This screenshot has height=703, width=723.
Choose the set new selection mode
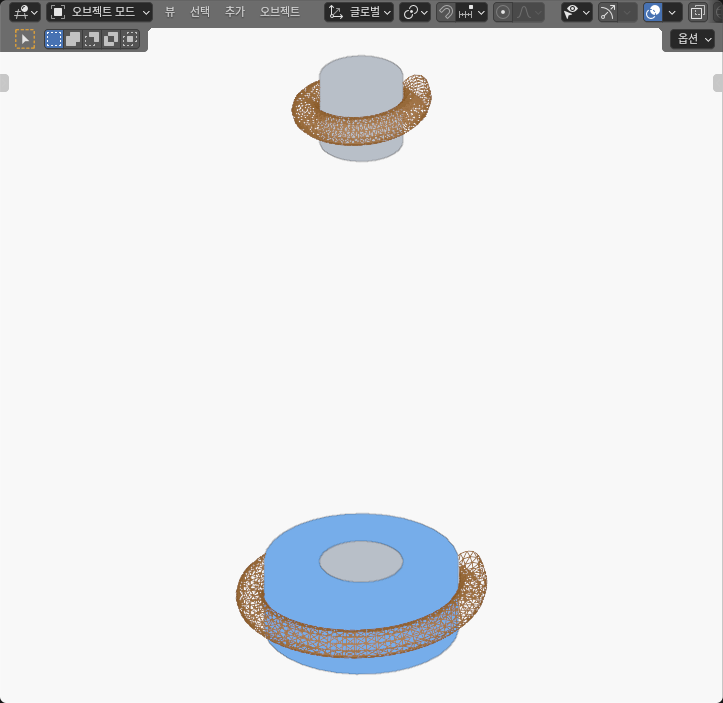54,39
